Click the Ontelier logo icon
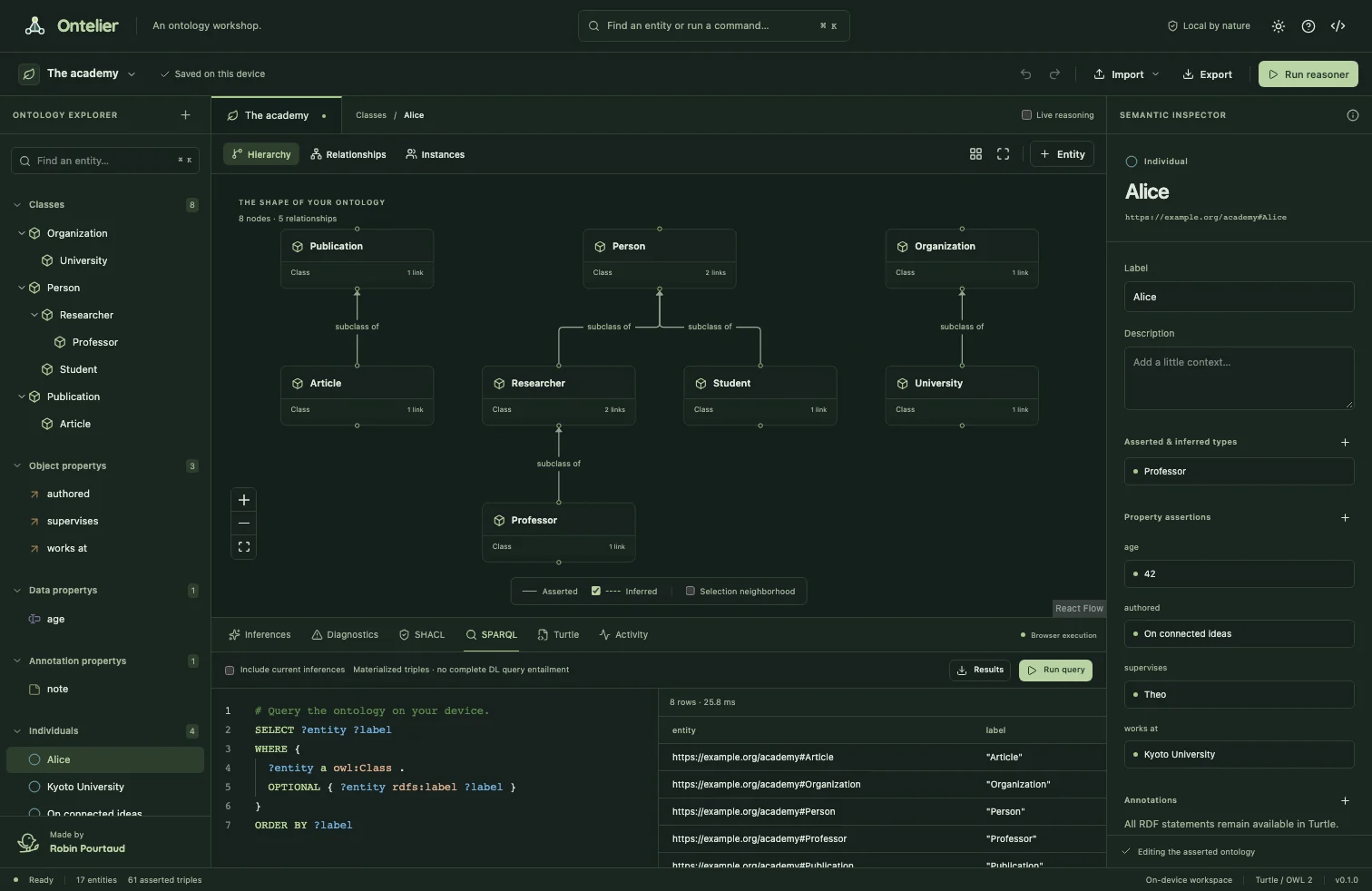Viewport: 1372px width, 891px height. click(x=35, y=25)
